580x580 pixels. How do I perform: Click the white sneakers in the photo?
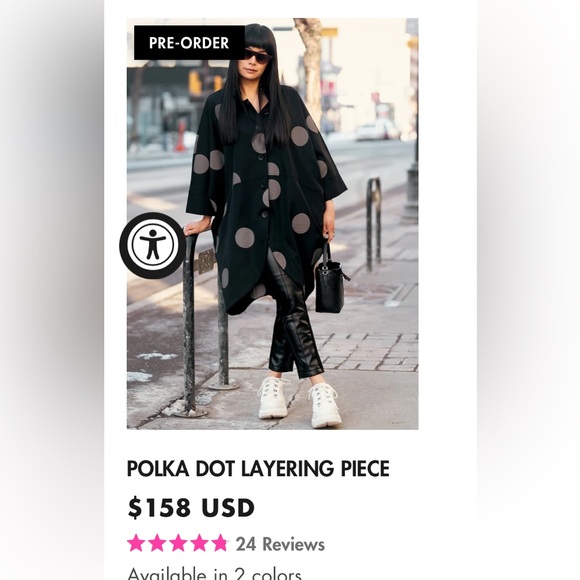[300, 402]
